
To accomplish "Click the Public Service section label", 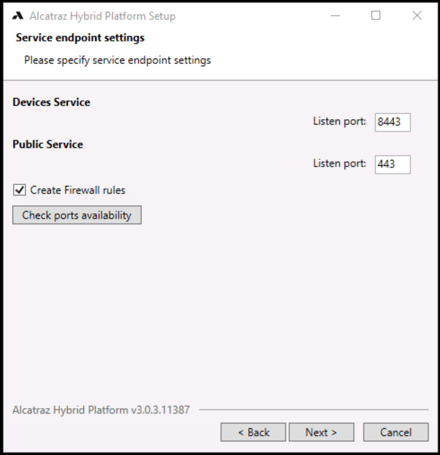I will 48,144.
